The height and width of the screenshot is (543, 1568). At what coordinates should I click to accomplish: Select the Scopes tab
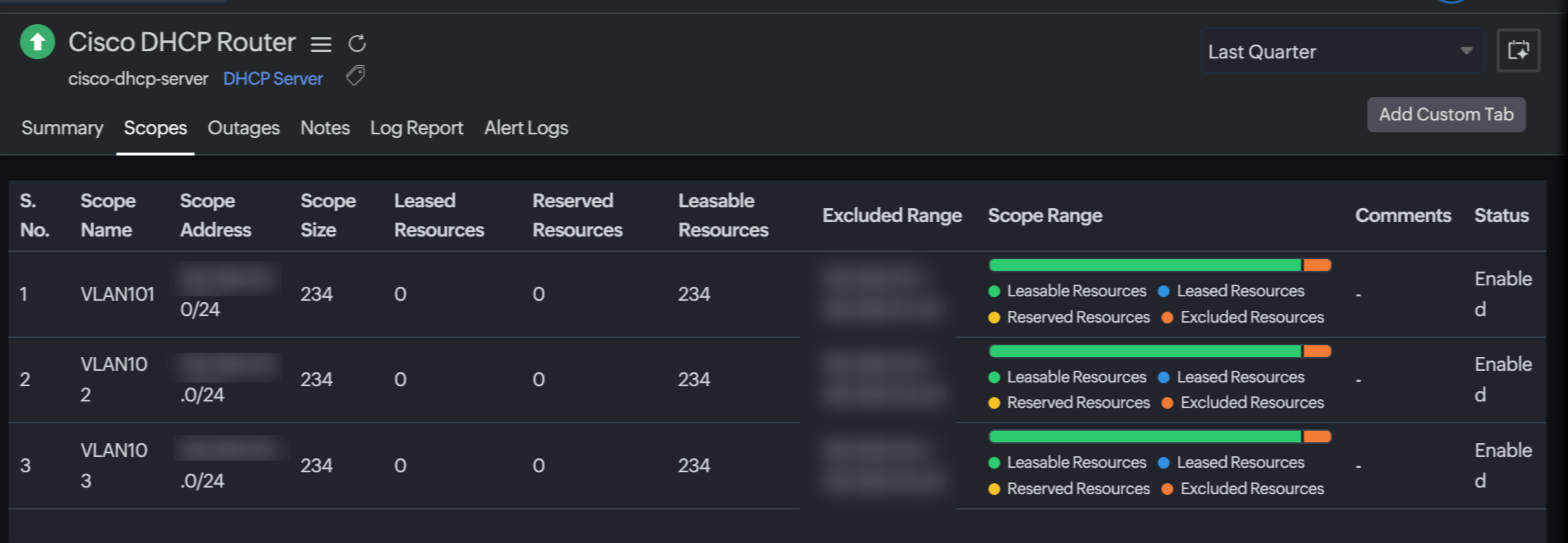[156, 128]
